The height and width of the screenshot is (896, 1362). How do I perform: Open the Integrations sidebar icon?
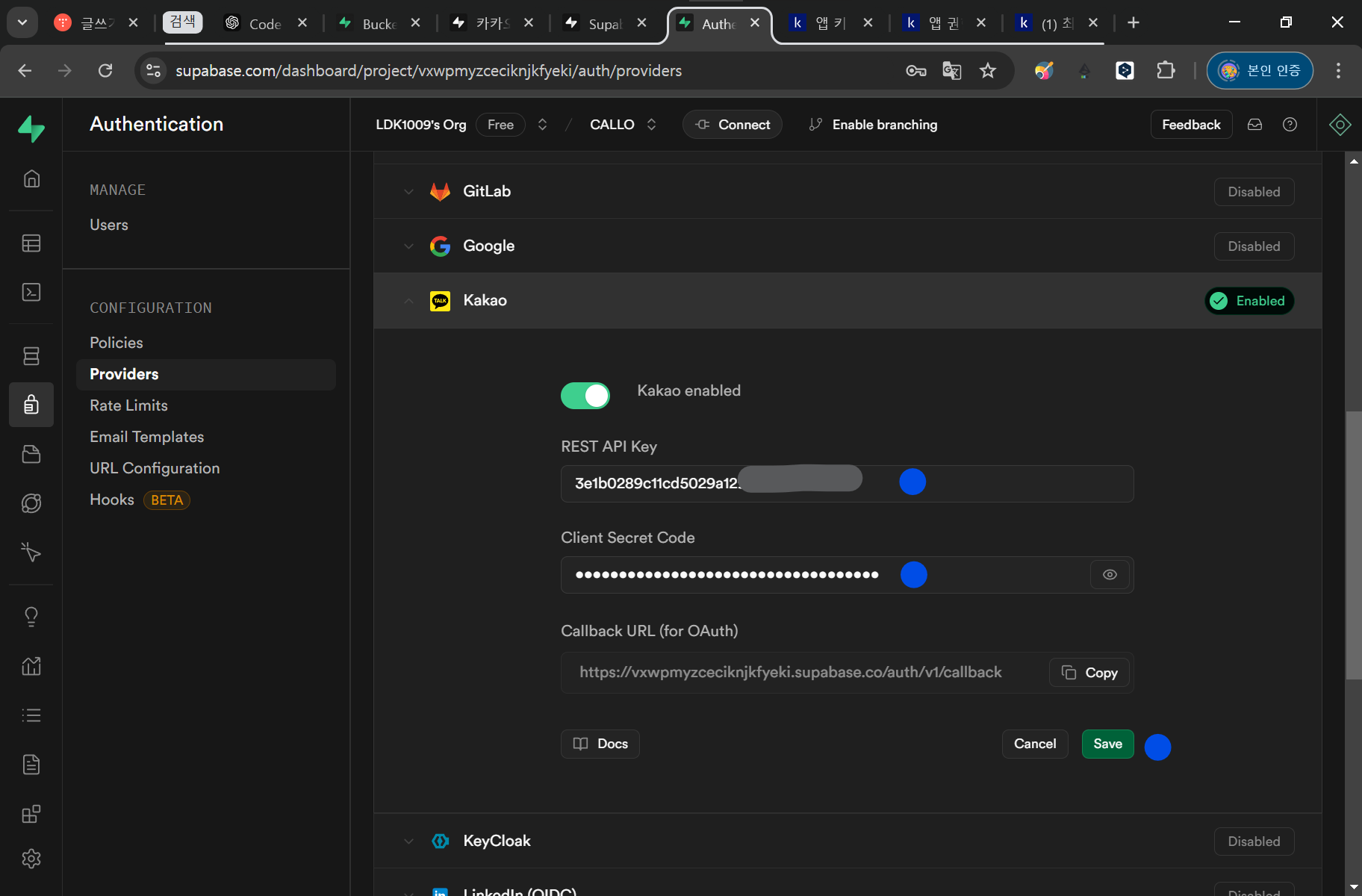(x=31, y=814)
